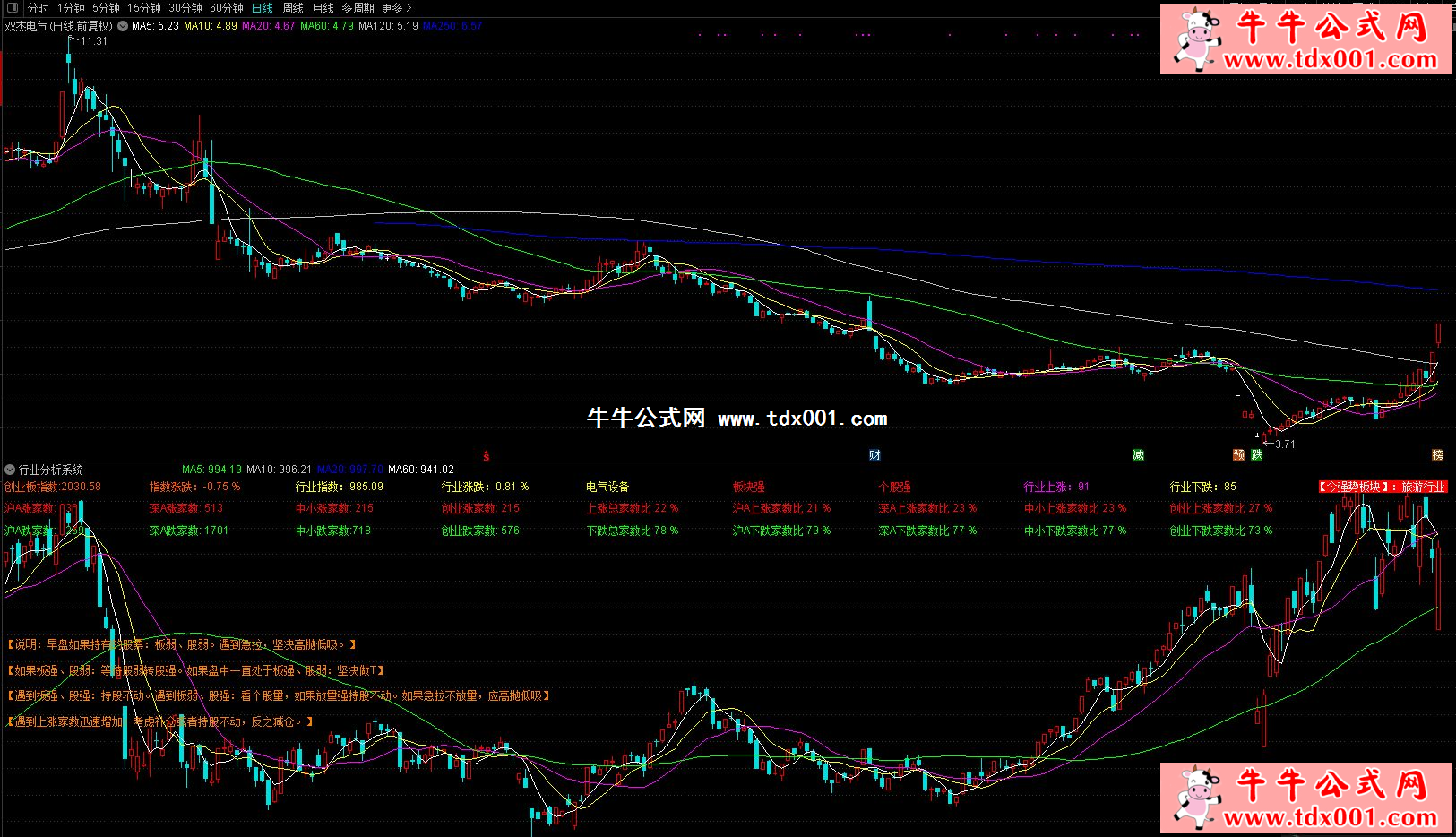Click the 3.71 low price label

pyautogui.click(x=1285, y=444)
